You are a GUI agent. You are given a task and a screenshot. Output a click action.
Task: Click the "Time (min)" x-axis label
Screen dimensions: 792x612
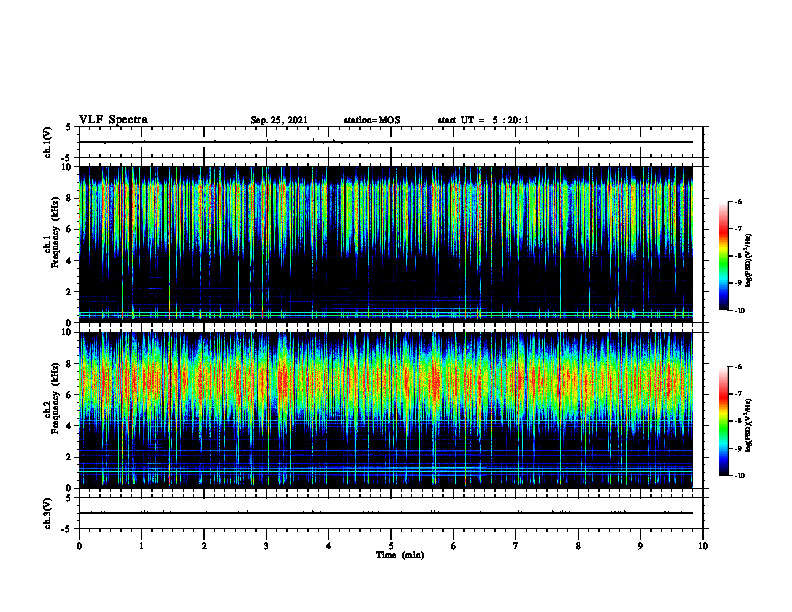pyautogui.click(x=400, y=555)
